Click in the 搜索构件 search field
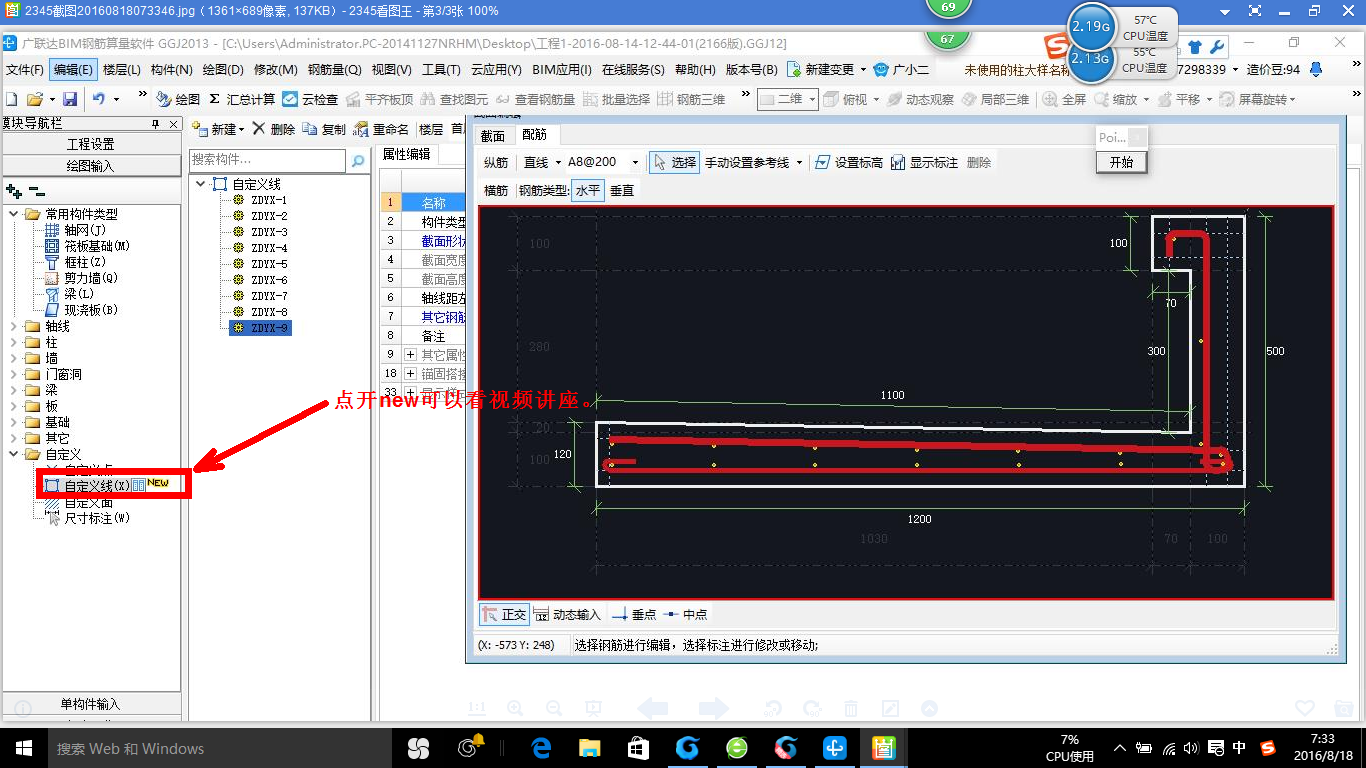This screenshot has height=768, width=1366. [267, 160]
